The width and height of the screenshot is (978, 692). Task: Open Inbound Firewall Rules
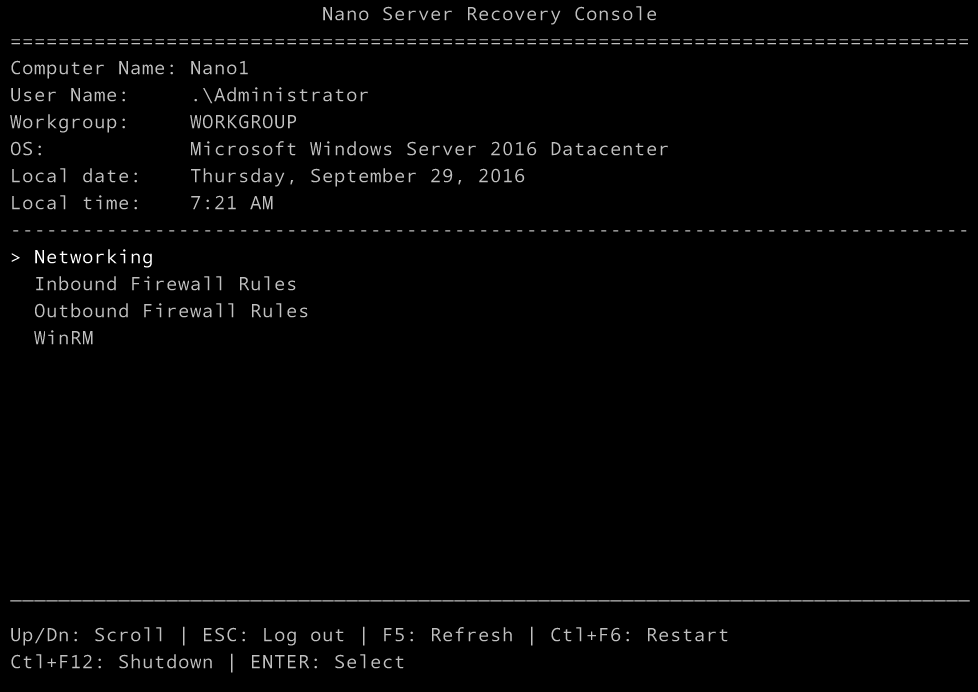point(165,284)
